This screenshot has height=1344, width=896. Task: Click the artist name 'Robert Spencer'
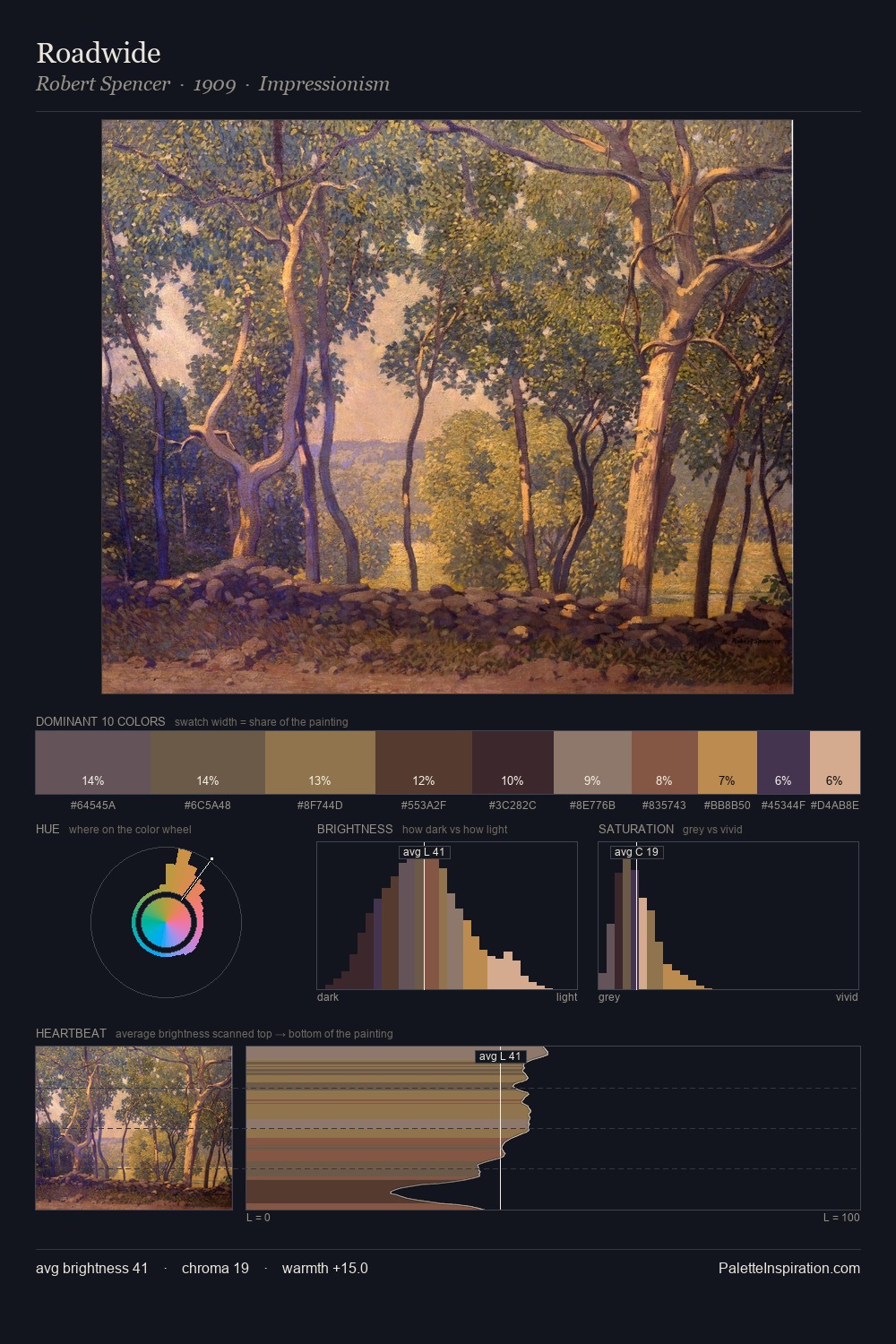click(x=103, y=84)
